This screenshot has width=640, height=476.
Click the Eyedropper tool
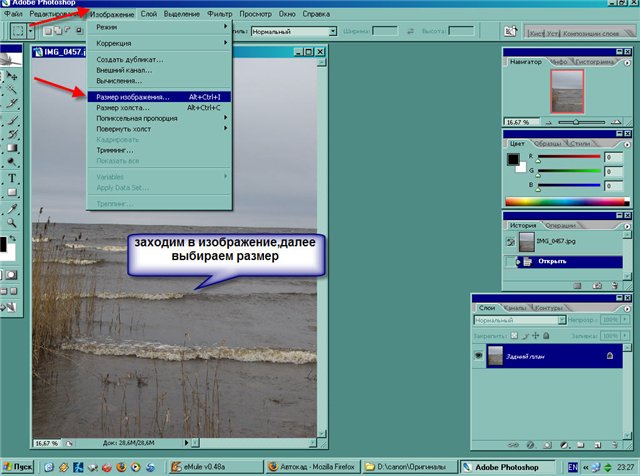coord(12,207)
